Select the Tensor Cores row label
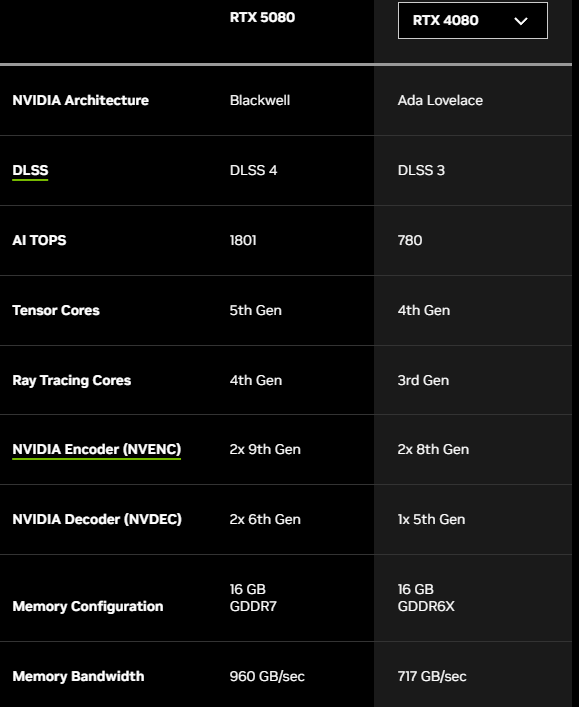This screenshot has width=579, height=707. pos(56,310)
